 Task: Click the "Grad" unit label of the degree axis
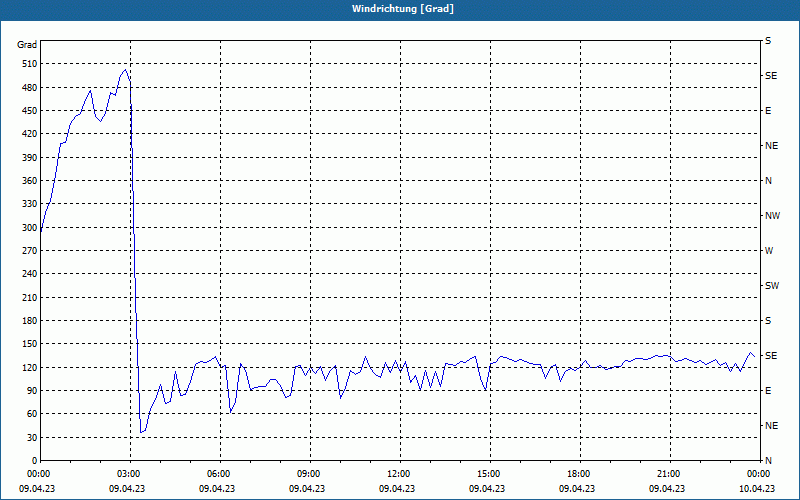pos(27,45)
